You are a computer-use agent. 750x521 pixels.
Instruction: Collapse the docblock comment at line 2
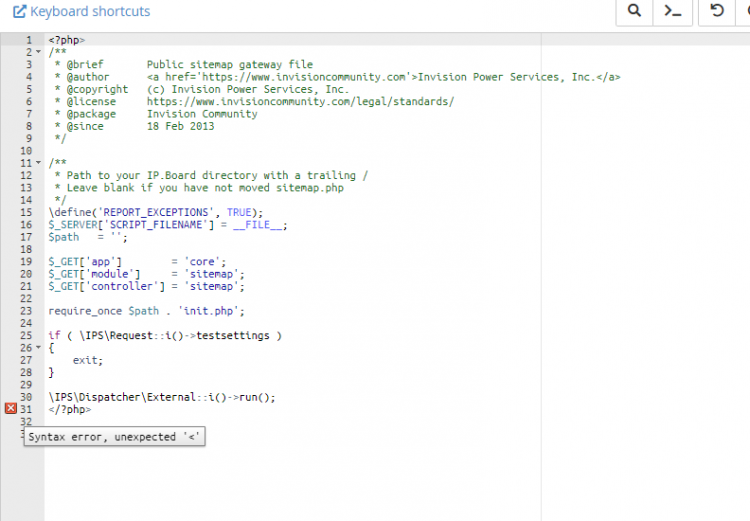tap(38, 52)
